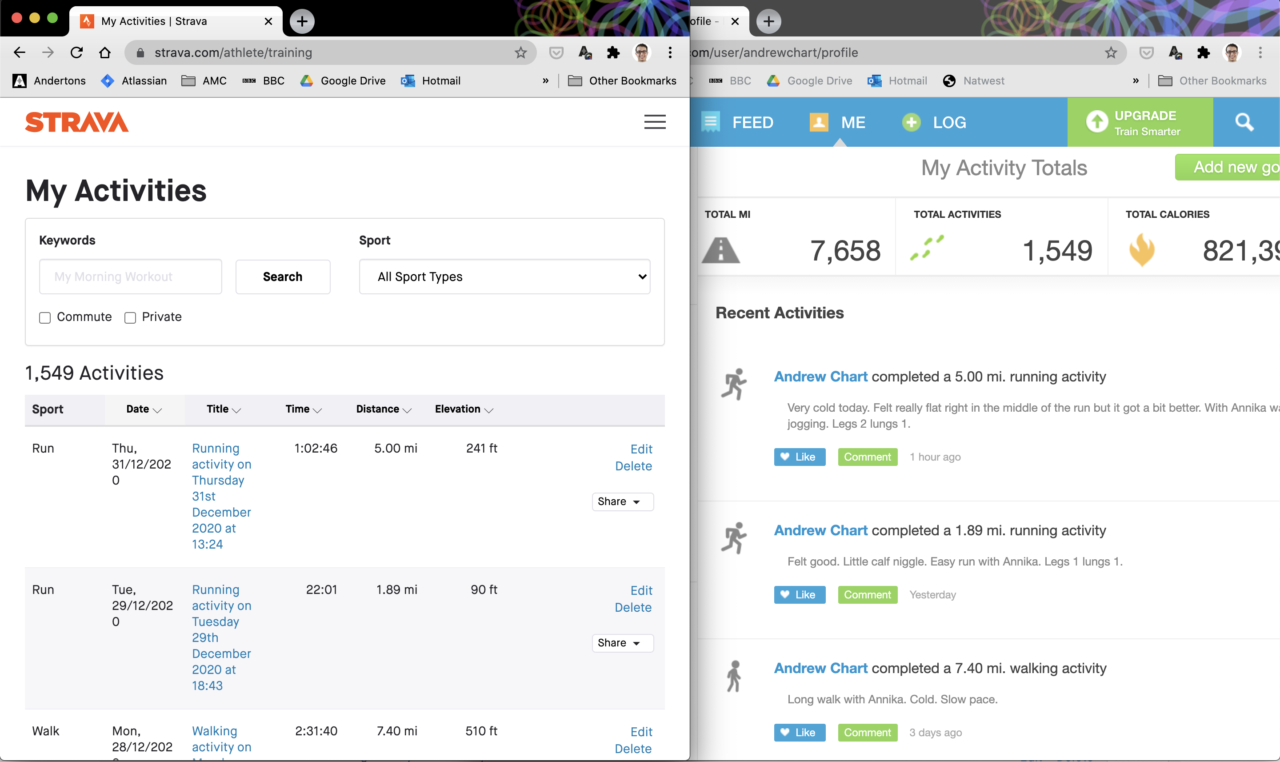Open the All Sport Types dropdown
Screen dimensions: 1280x762
point(504,276)
